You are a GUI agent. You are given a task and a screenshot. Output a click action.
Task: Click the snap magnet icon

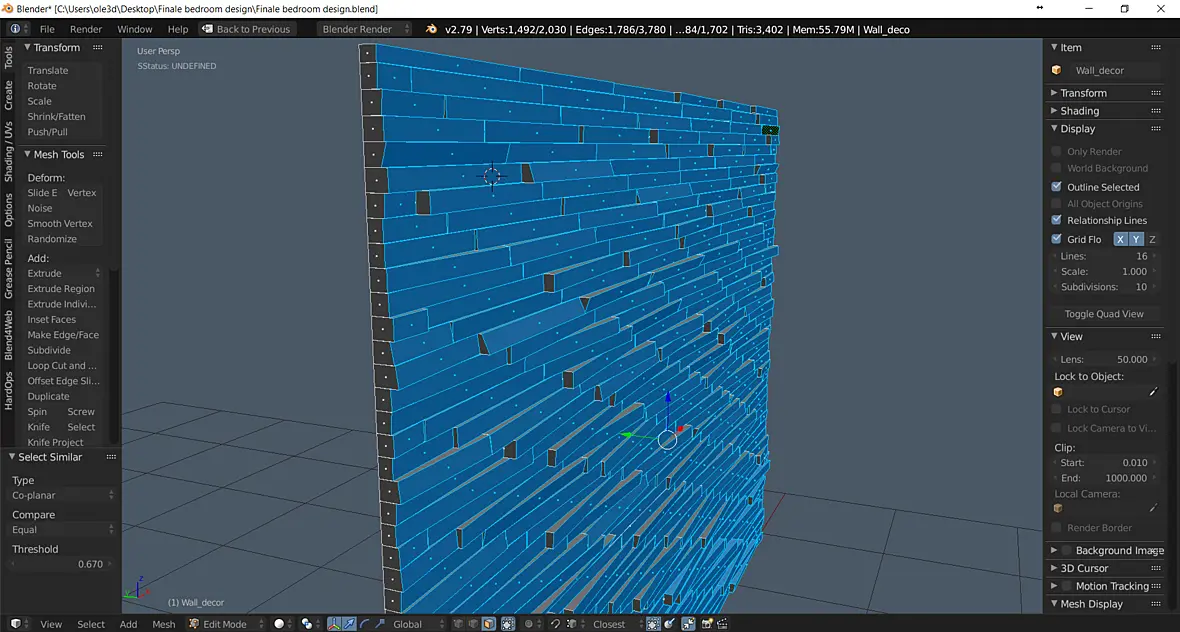[555, 624]
